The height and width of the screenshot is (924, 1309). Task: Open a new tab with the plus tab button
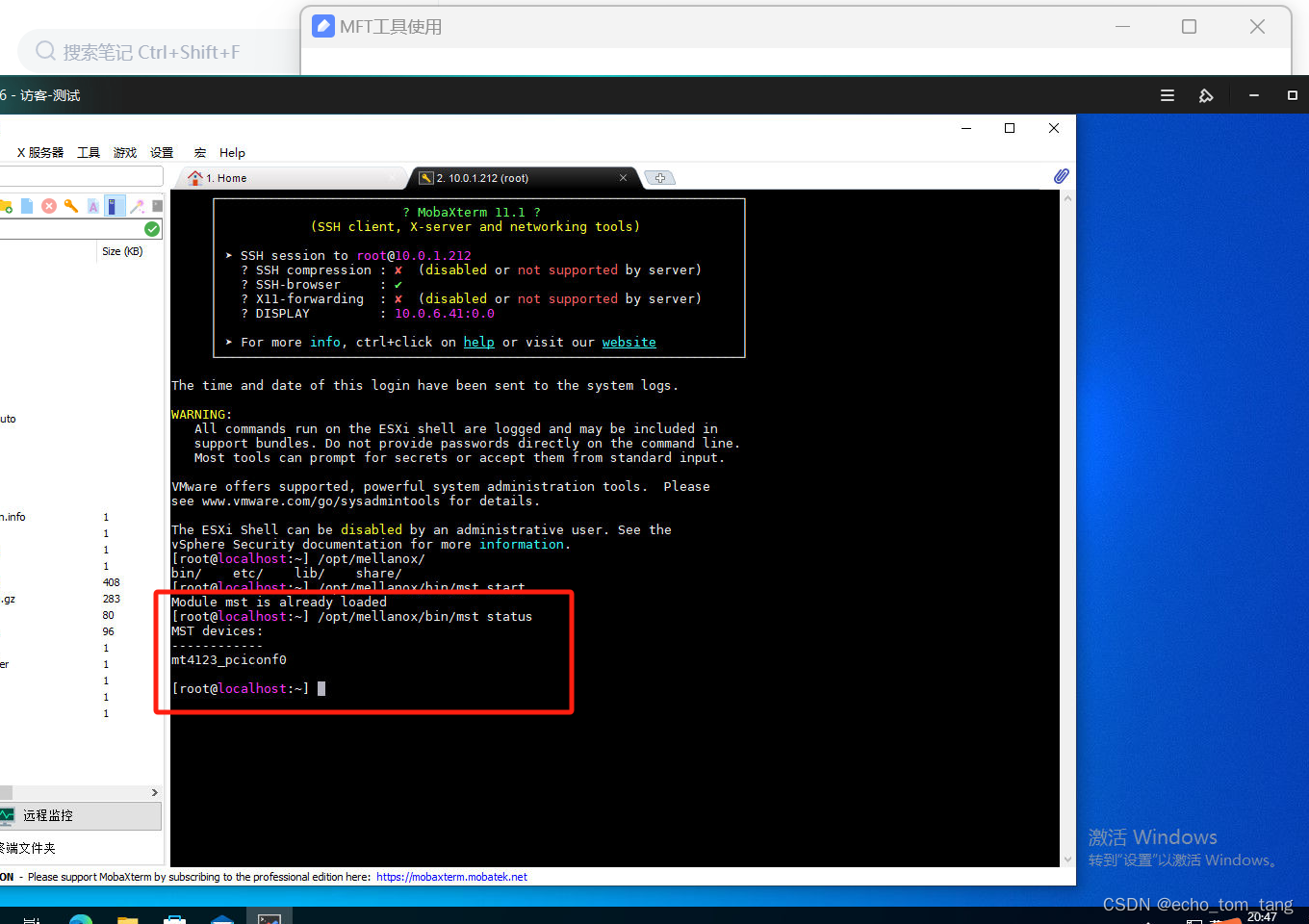[660, 178]
